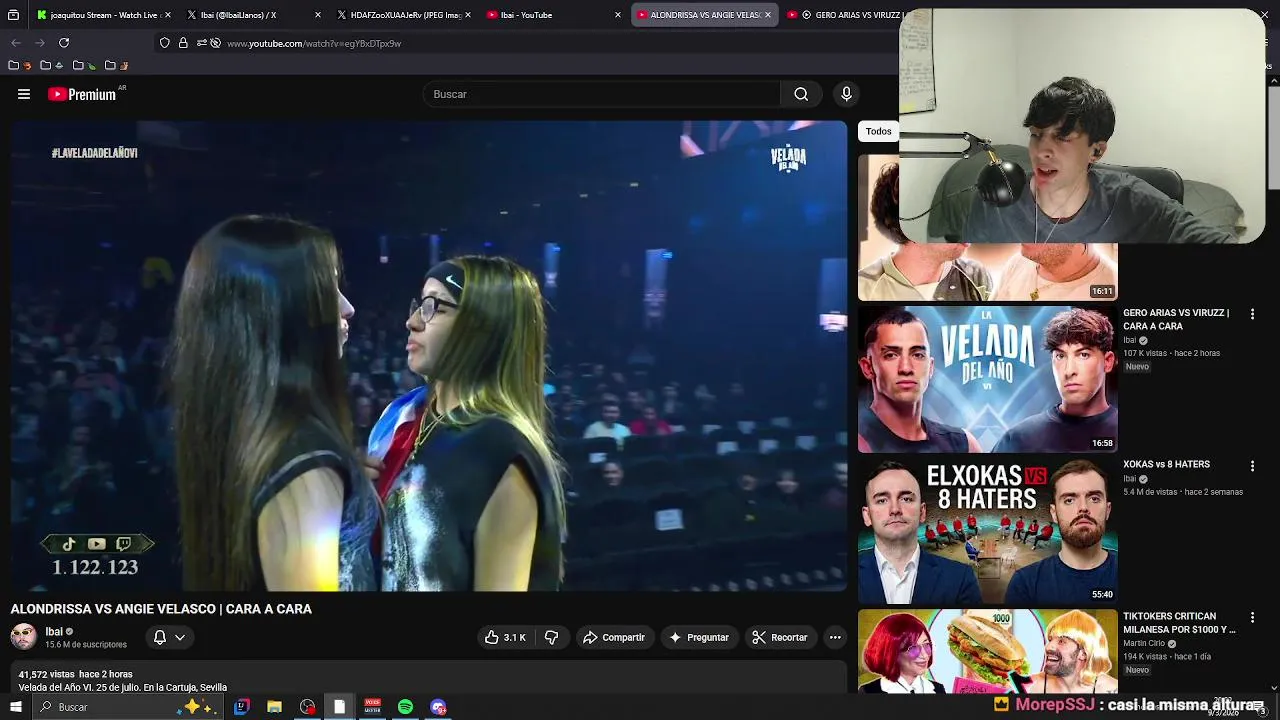Viewport: 1280px width, 720px height.
Task: Open GERO ARIAS VS VIRUZZ | CARA A CARA title
Action: (1176, 319)
